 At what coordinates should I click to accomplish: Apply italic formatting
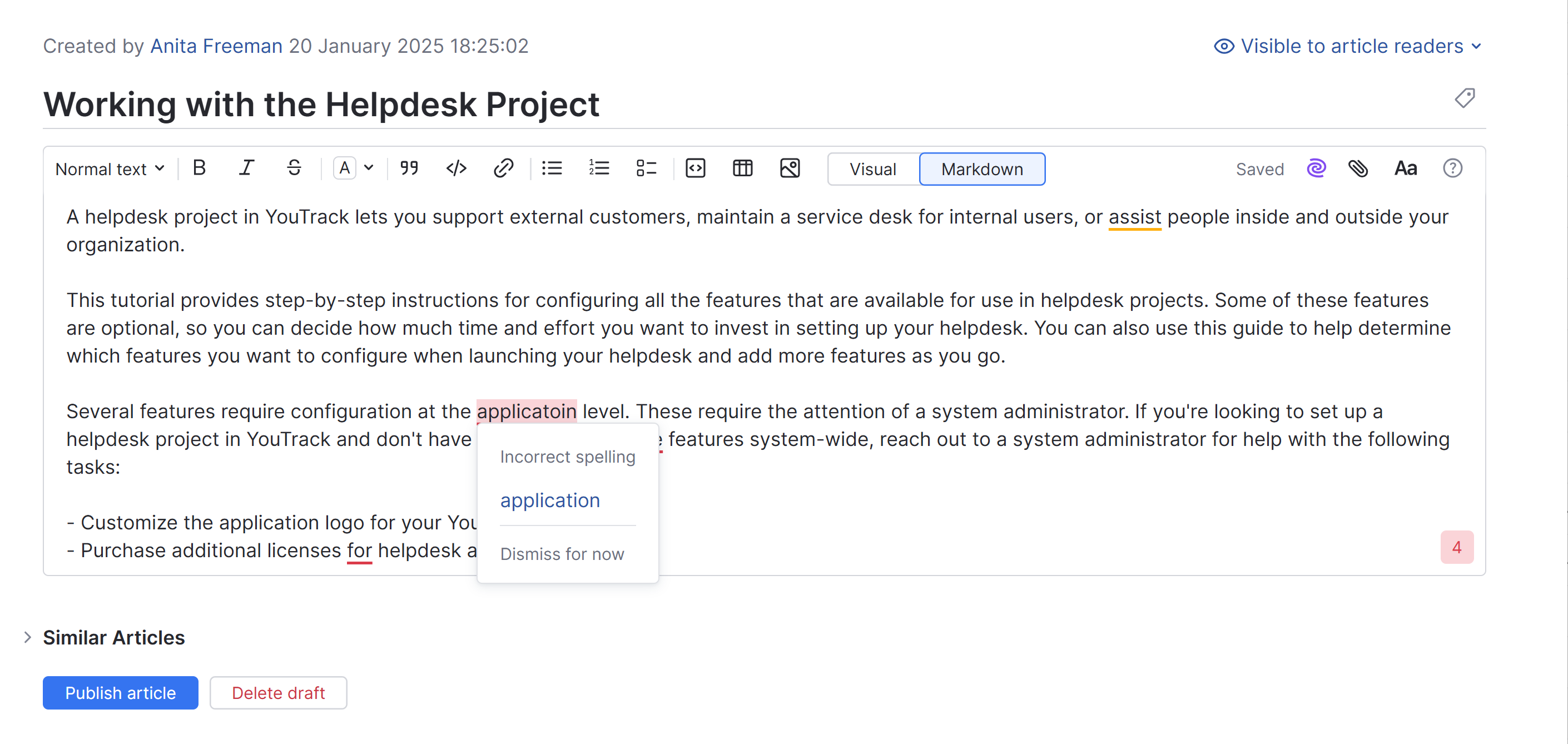click(246, 168)
